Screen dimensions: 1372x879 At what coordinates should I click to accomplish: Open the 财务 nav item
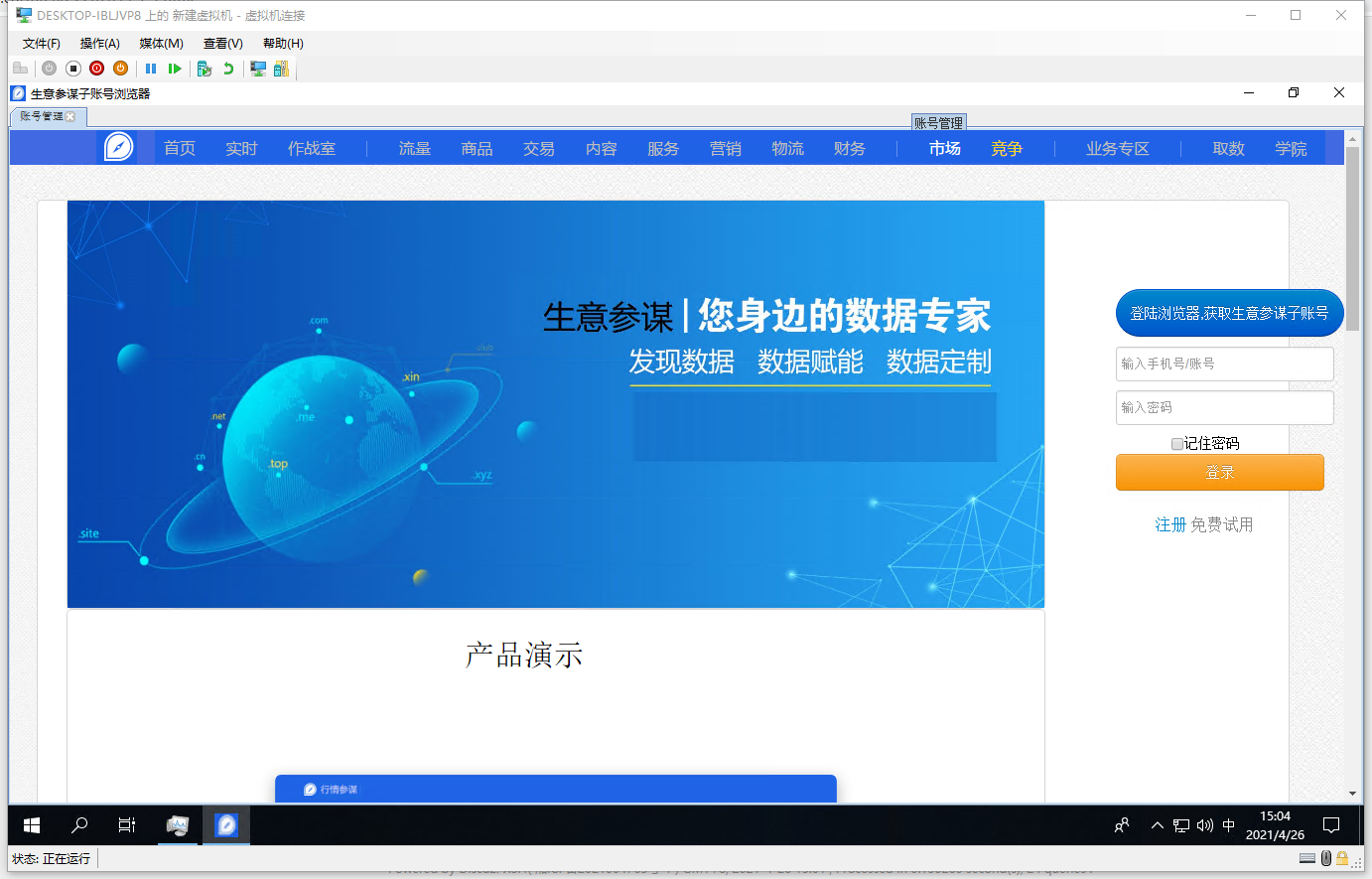850,148
